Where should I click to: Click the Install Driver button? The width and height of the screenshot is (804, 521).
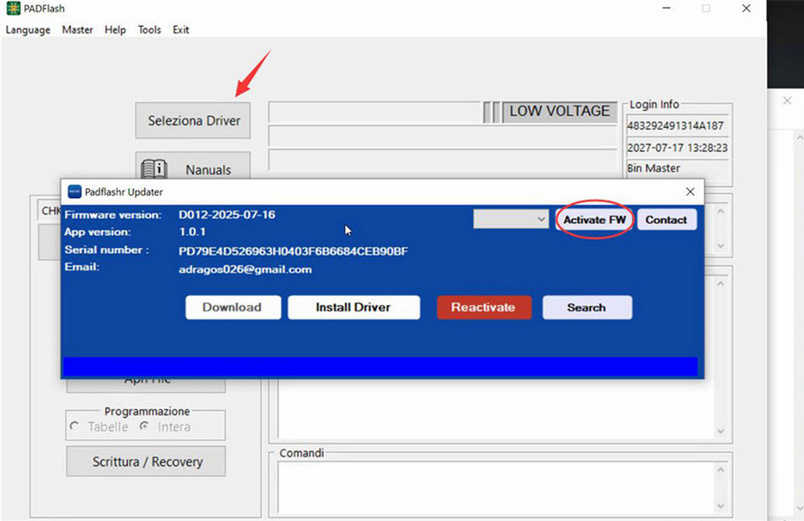pos(353,307)
